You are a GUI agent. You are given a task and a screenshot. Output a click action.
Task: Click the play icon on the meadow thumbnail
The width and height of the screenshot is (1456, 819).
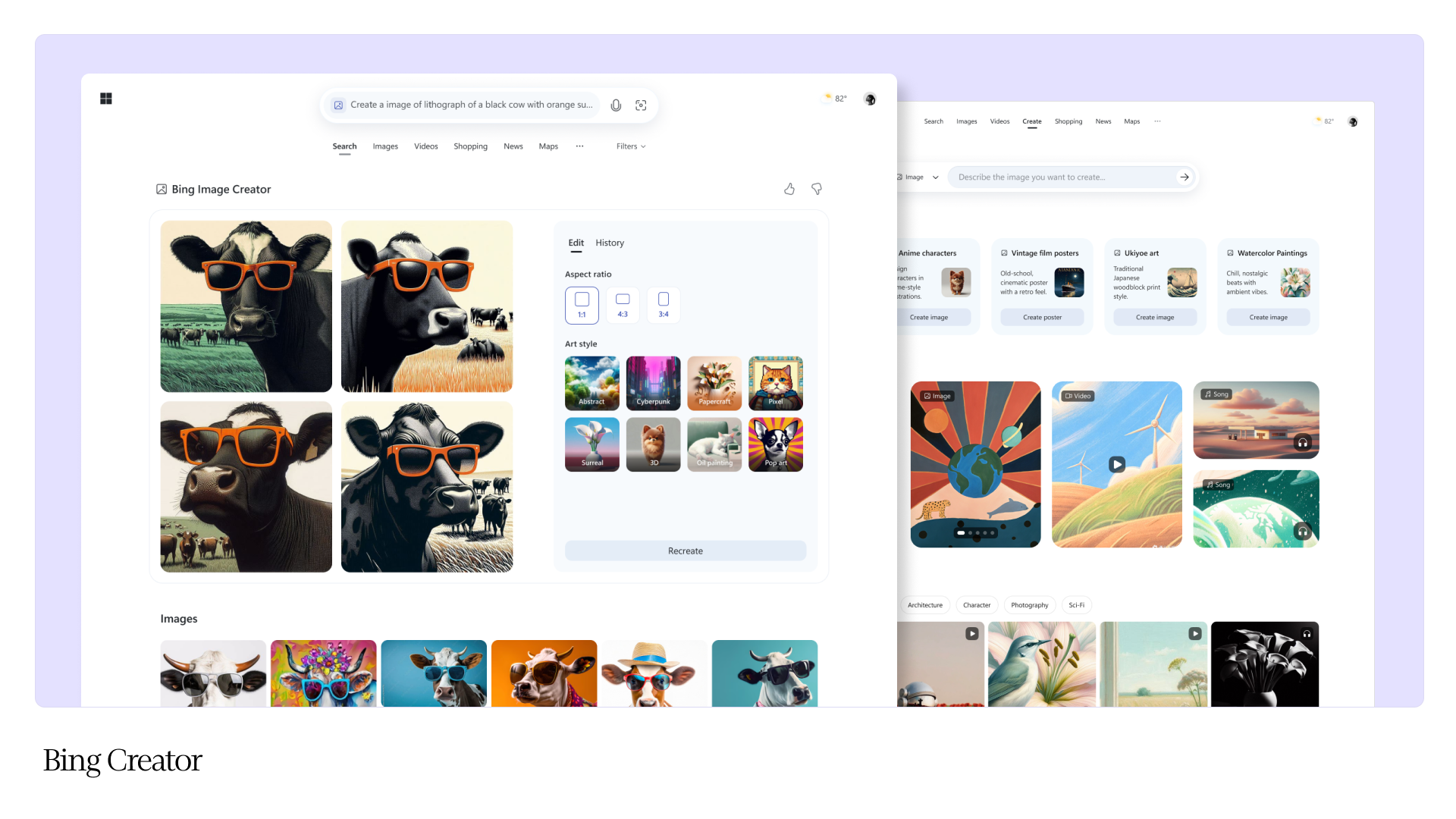[1195, 634]
